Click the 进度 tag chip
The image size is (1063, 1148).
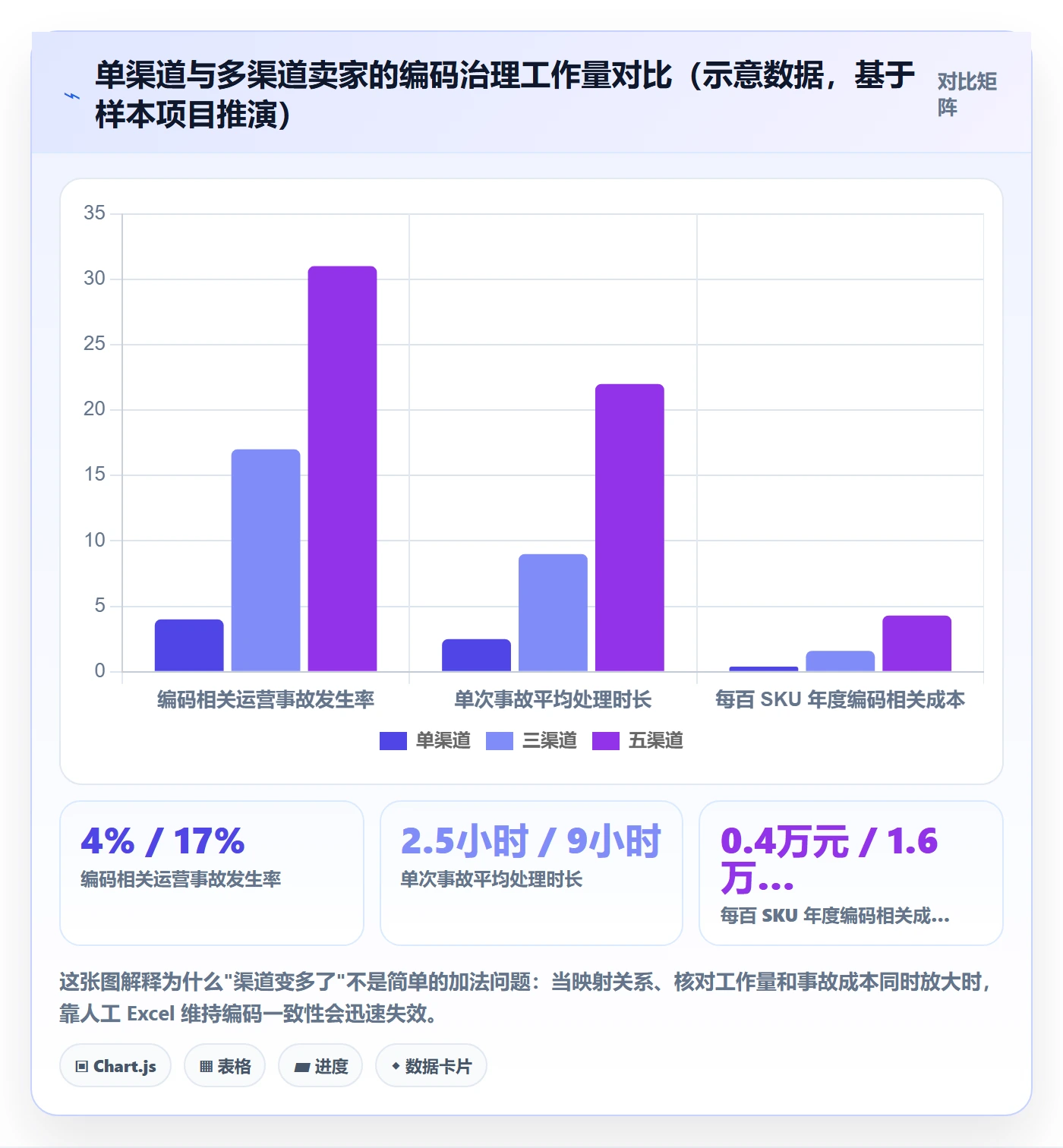[x=320, y=1066]
